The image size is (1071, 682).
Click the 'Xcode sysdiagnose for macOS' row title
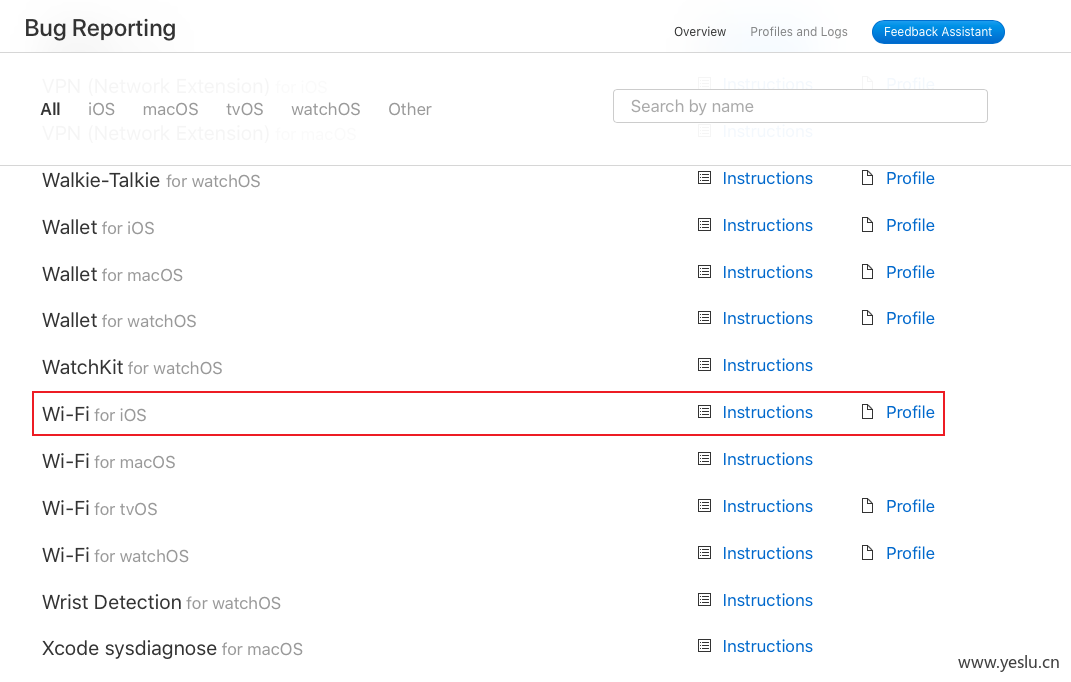(x=172, y=648)
